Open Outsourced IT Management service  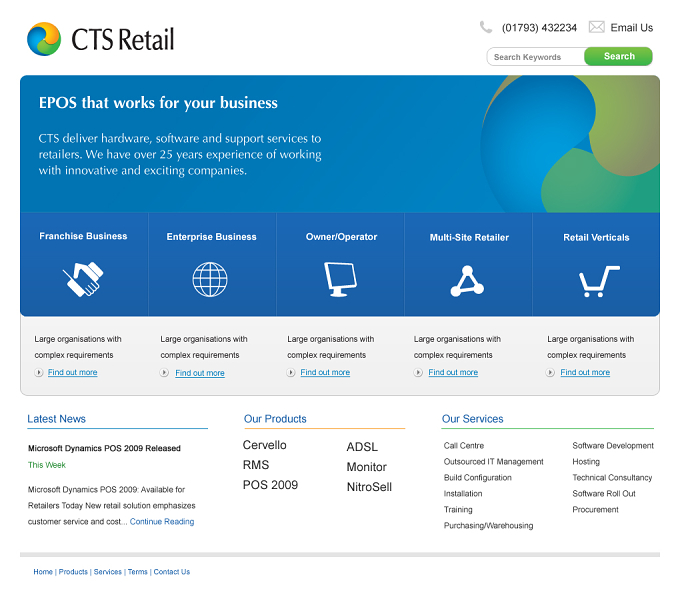coord(494,462)
